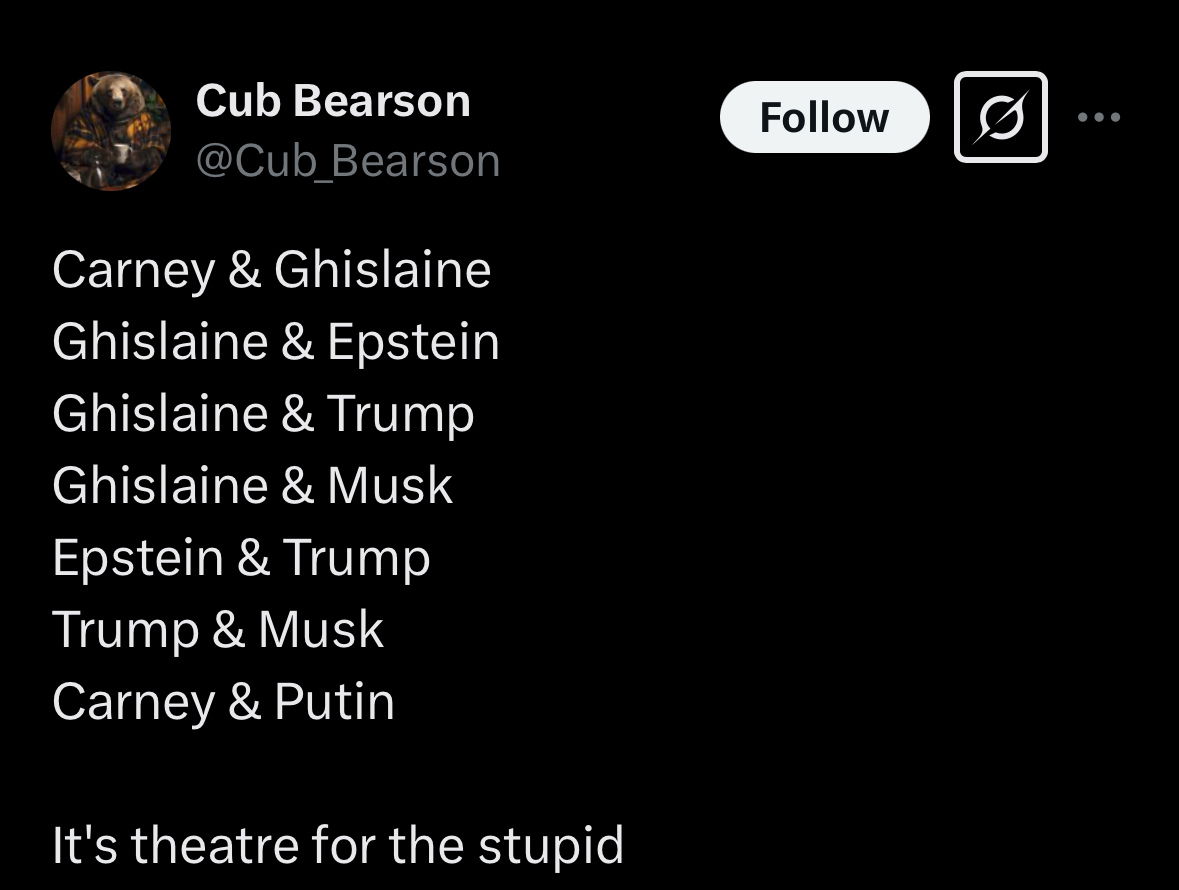Click the bear profile avatar
Viewport: 1179px width, 890px height.
[x=111, y=131]
